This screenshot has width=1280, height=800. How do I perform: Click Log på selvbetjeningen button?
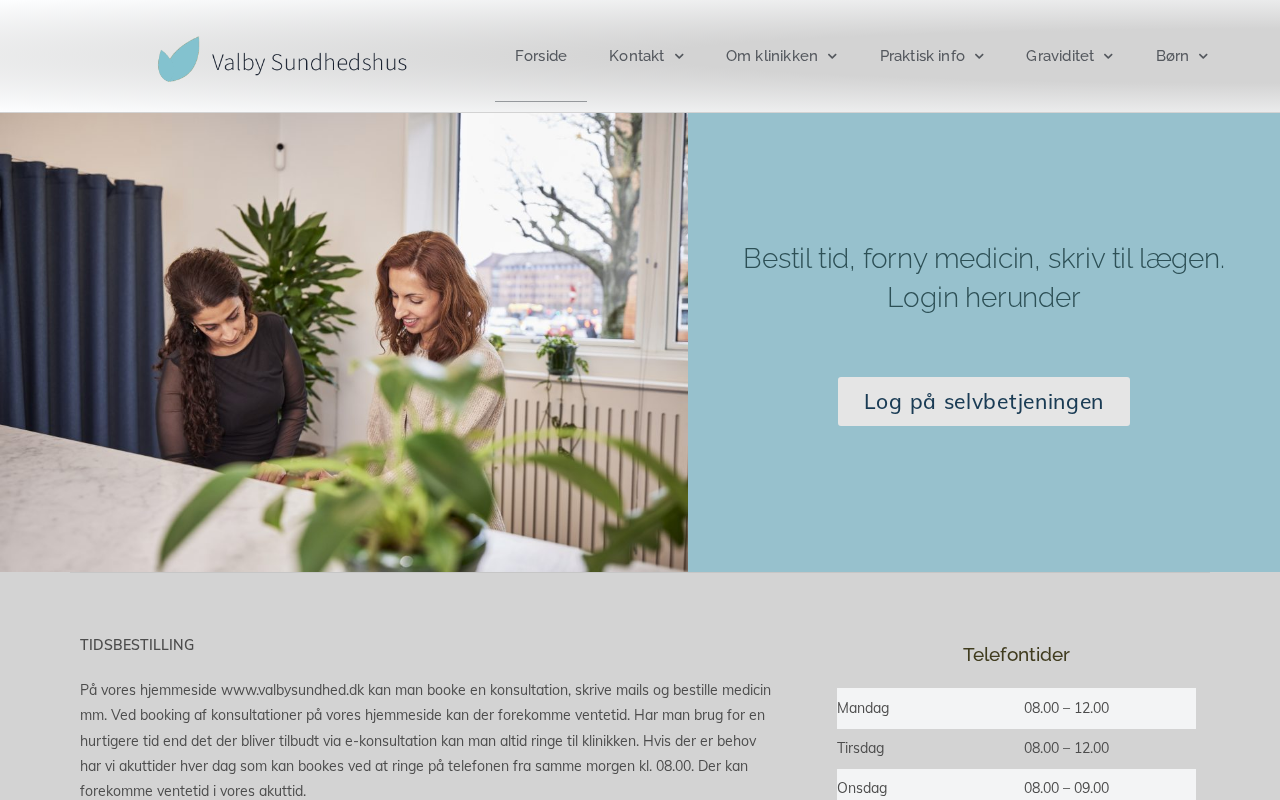[x=984, y=401]
